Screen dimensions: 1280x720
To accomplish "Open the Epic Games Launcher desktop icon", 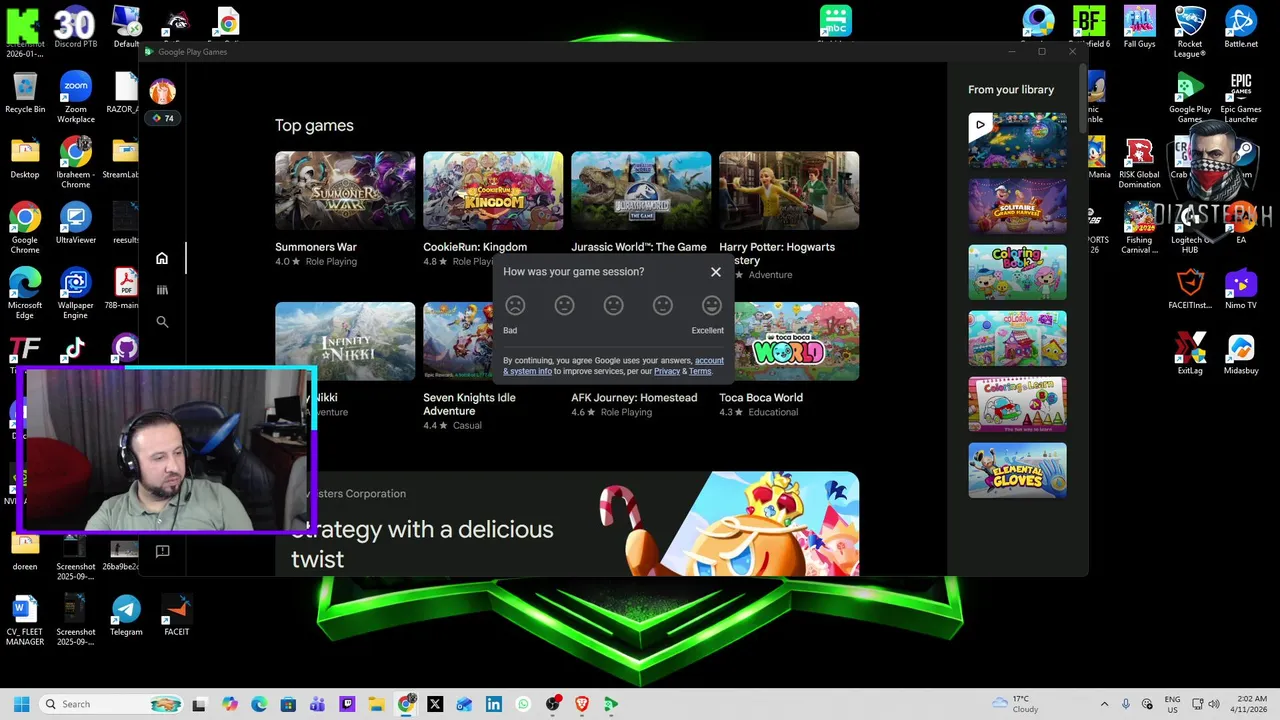I will (x=1241, y=97).
